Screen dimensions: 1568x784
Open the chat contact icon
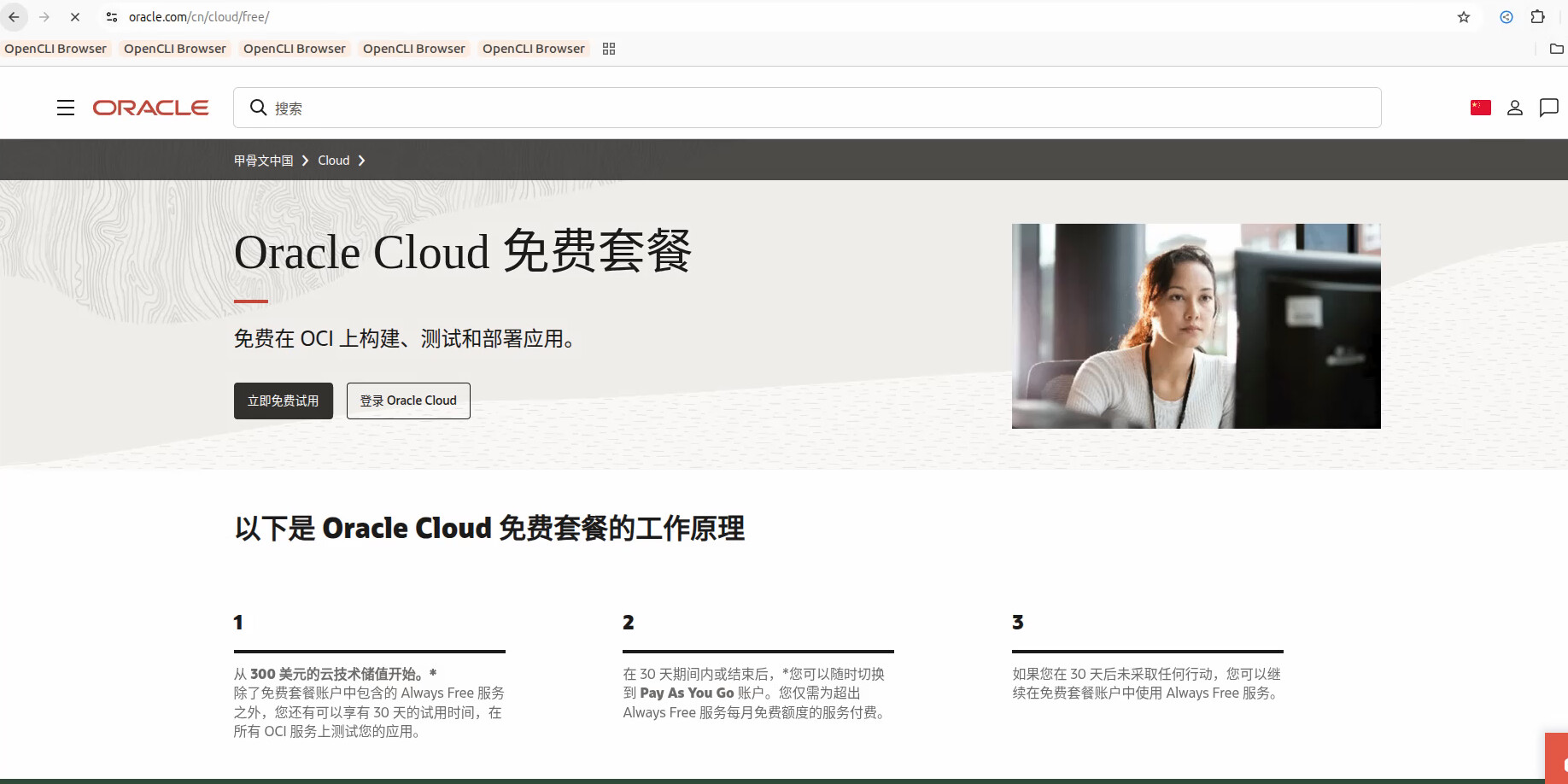pos(1549,108)
